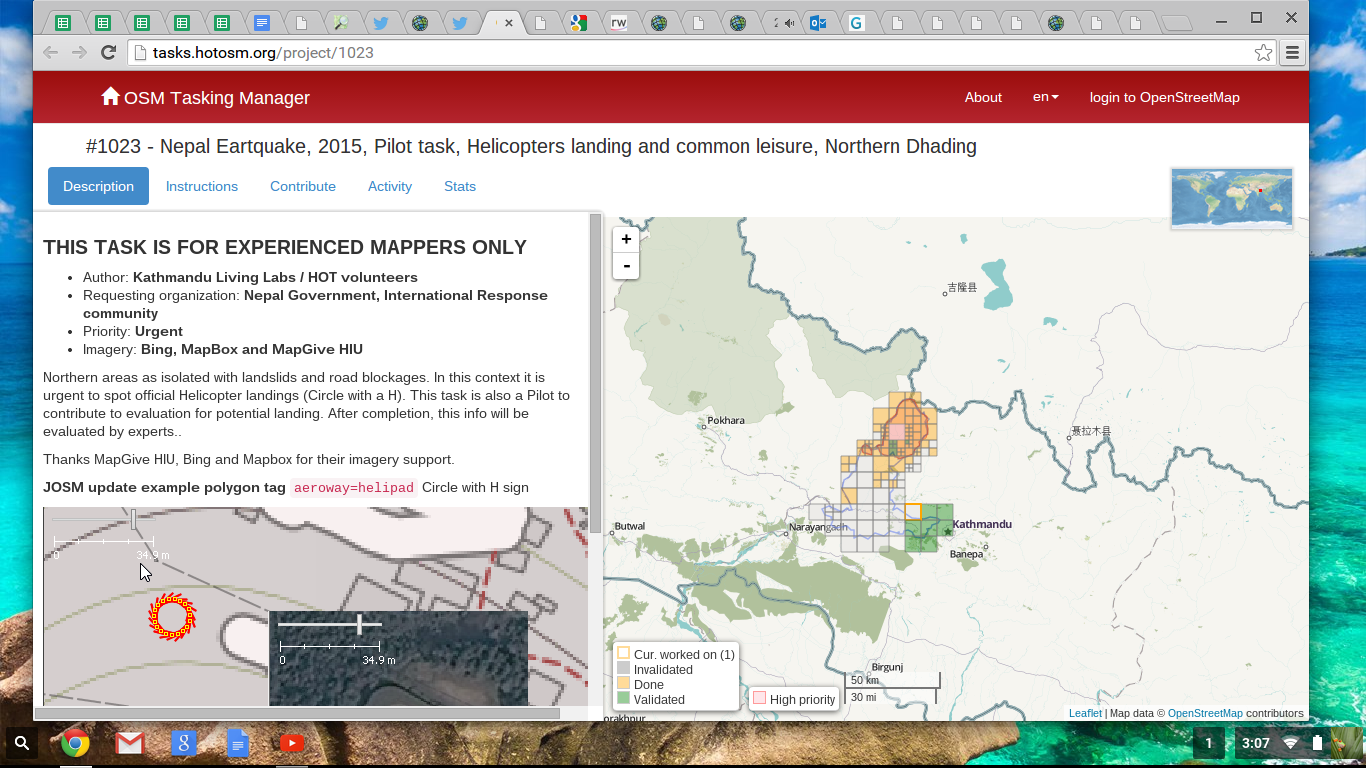
Task: Switch to the tab playing audio
Action: click(x=784, y=23)
